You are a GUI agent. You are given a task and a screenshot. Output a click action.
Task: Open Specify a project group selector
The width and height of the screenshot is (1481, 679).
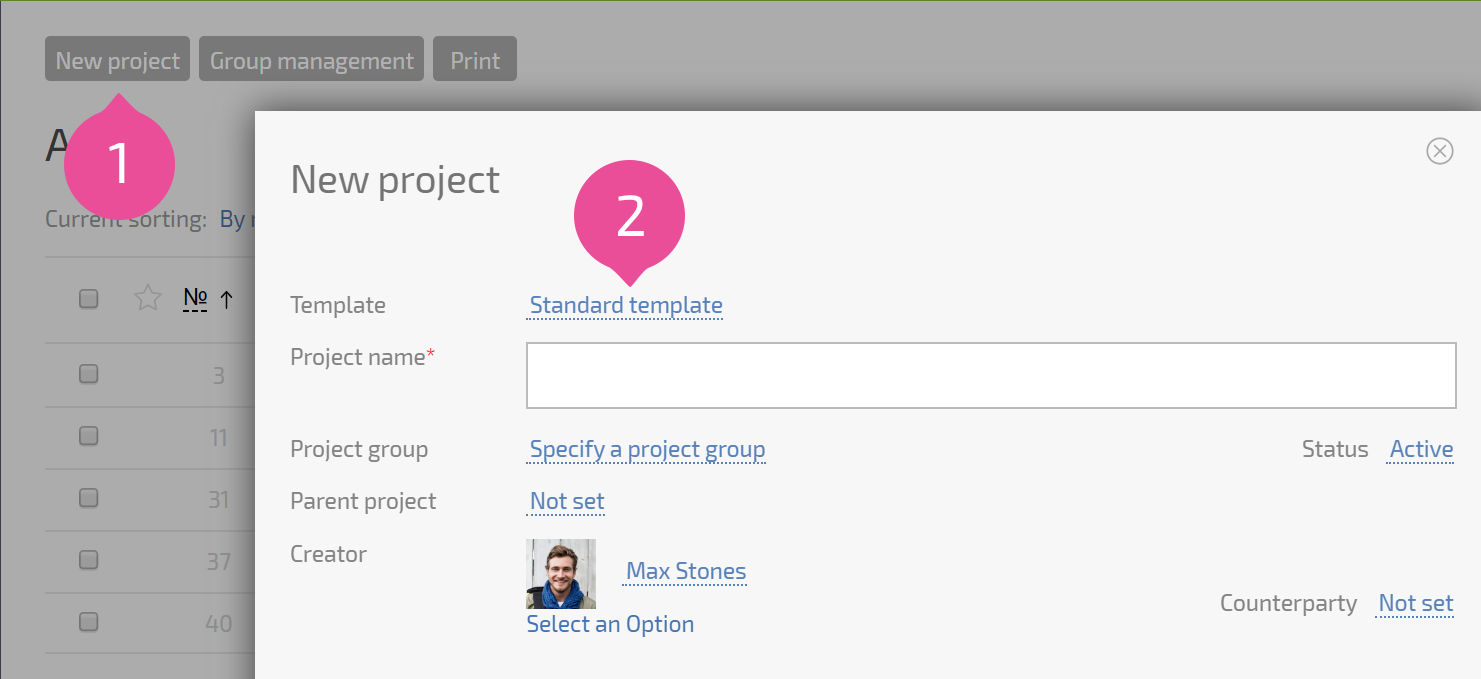tap(647, 449)
